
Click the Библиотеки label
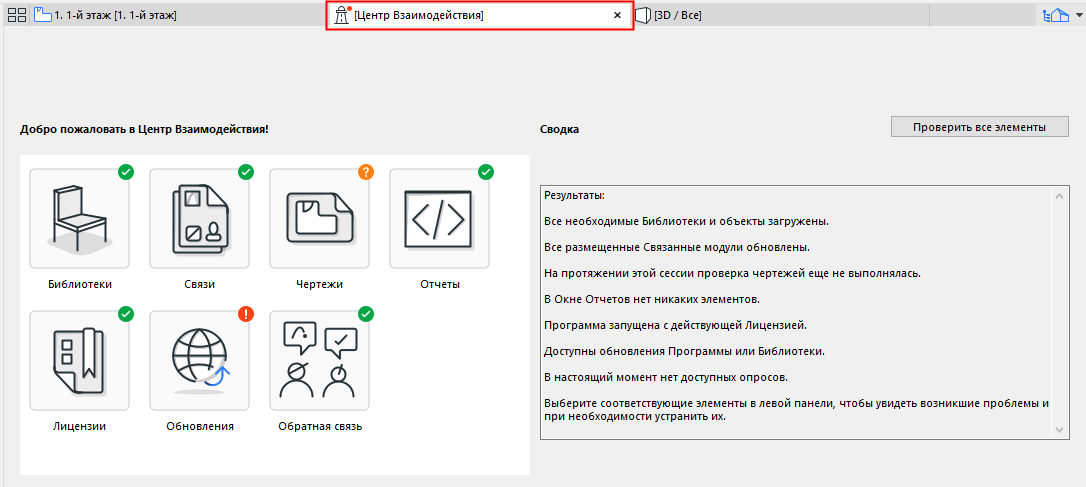(x=80, y=284)
